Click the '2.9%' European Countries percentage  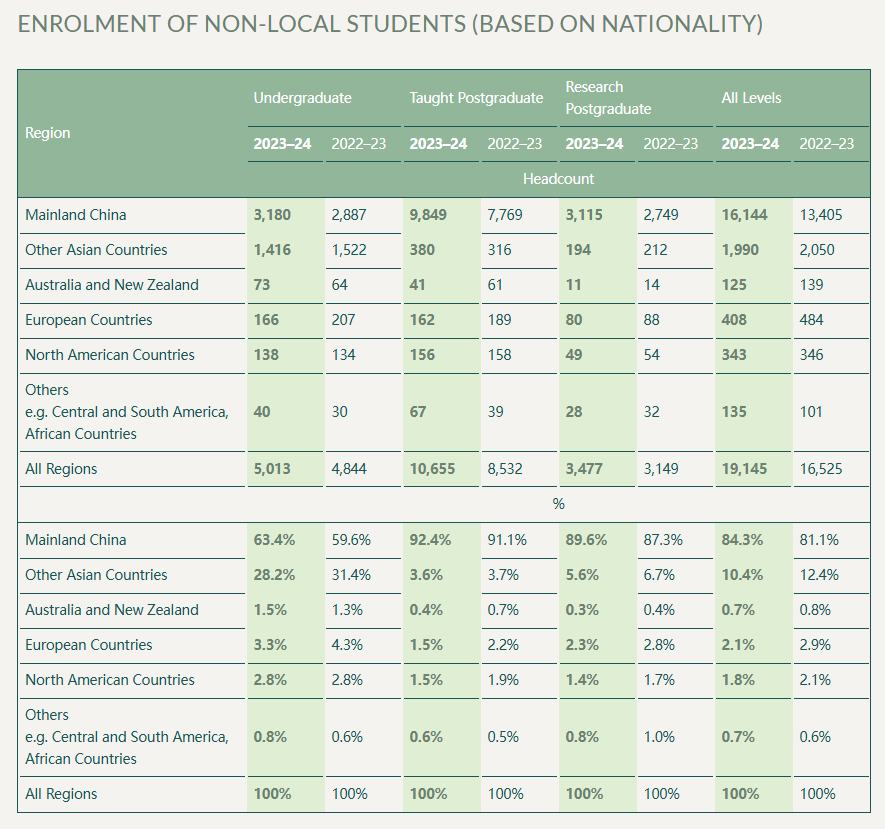click(815, 645)
